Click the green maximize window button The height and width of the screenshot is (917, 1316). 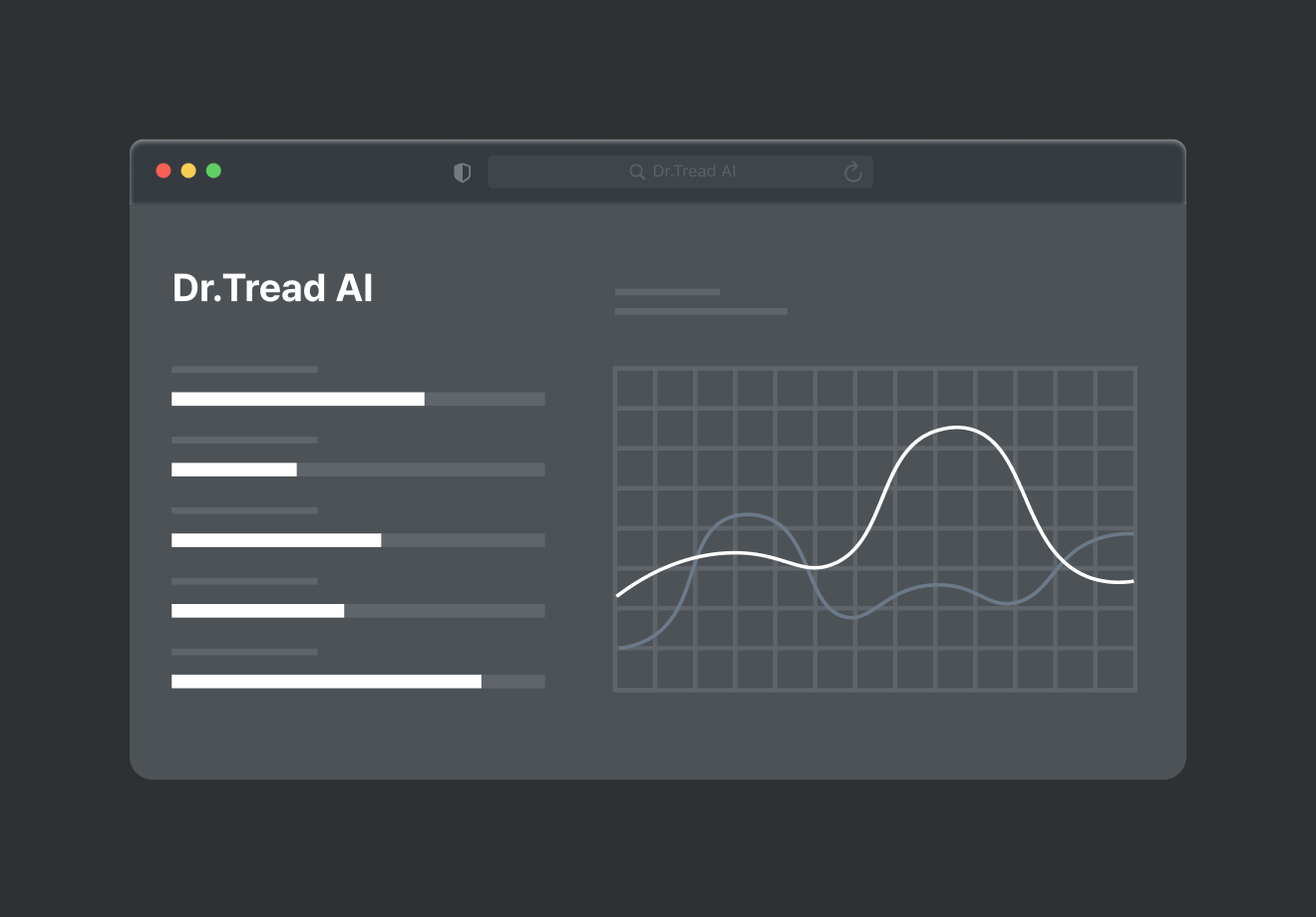[213, 170]
